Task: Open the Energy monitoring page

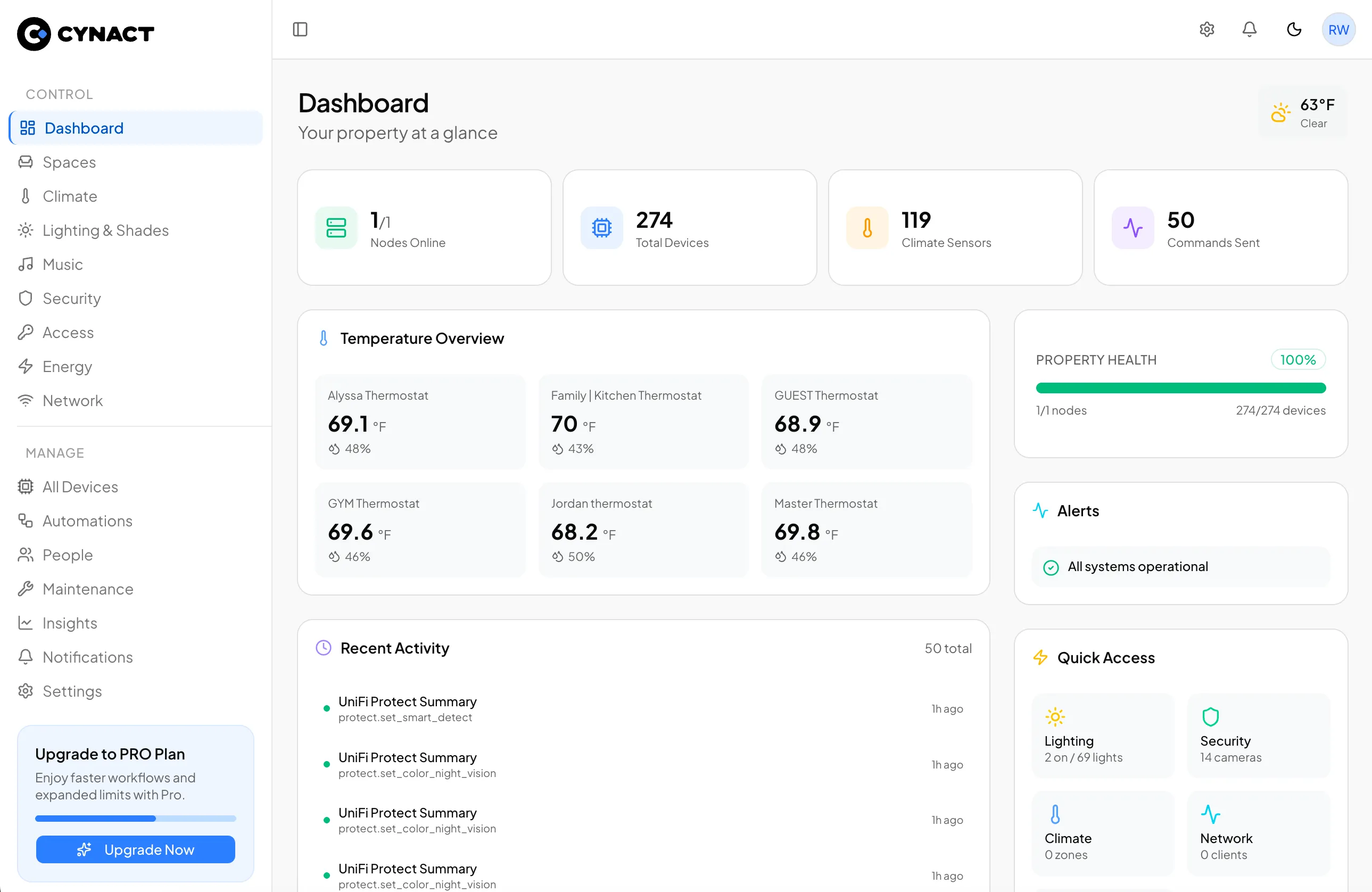Action: click(67, 366)
